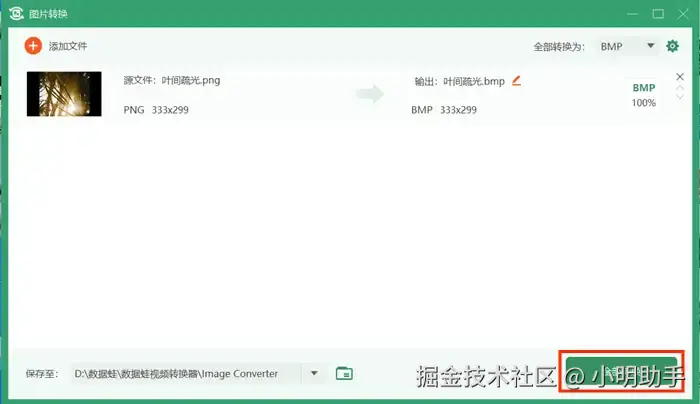Minimize the 图片转换 window
The image size is (700, 404).
pos(632,14)
